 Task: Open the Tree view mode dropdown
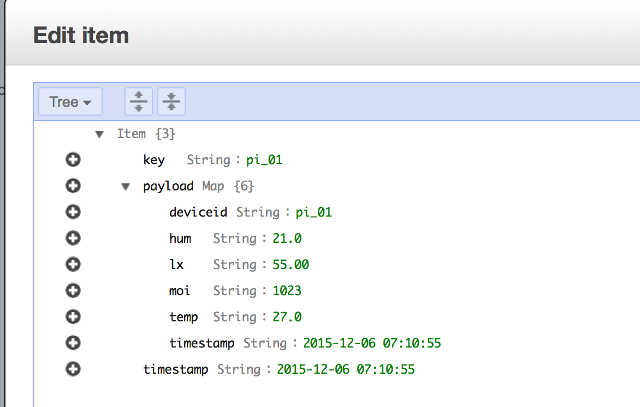(x=70, y=102)
